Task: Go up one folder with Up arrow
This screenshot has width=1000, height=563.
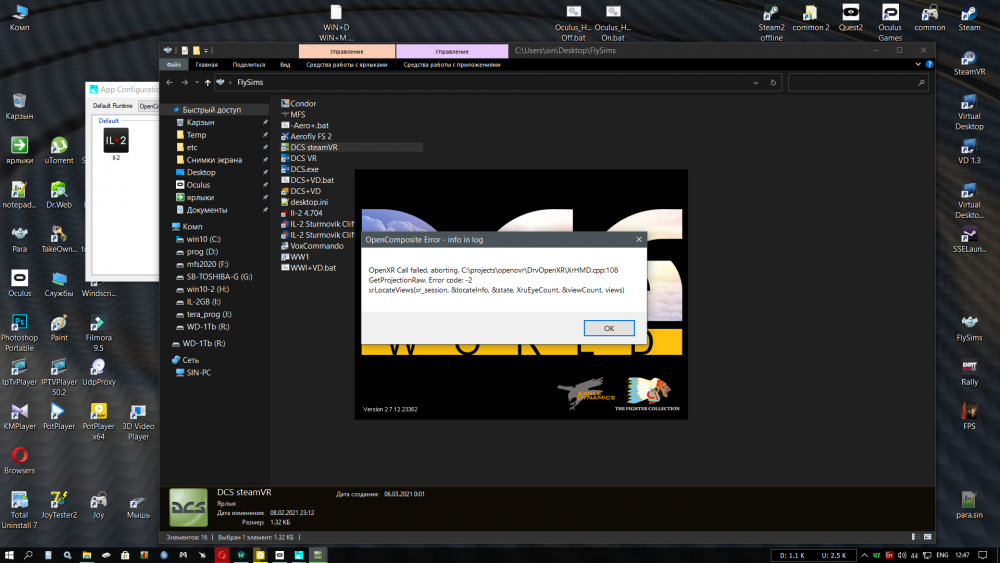Action: point(207,83)
